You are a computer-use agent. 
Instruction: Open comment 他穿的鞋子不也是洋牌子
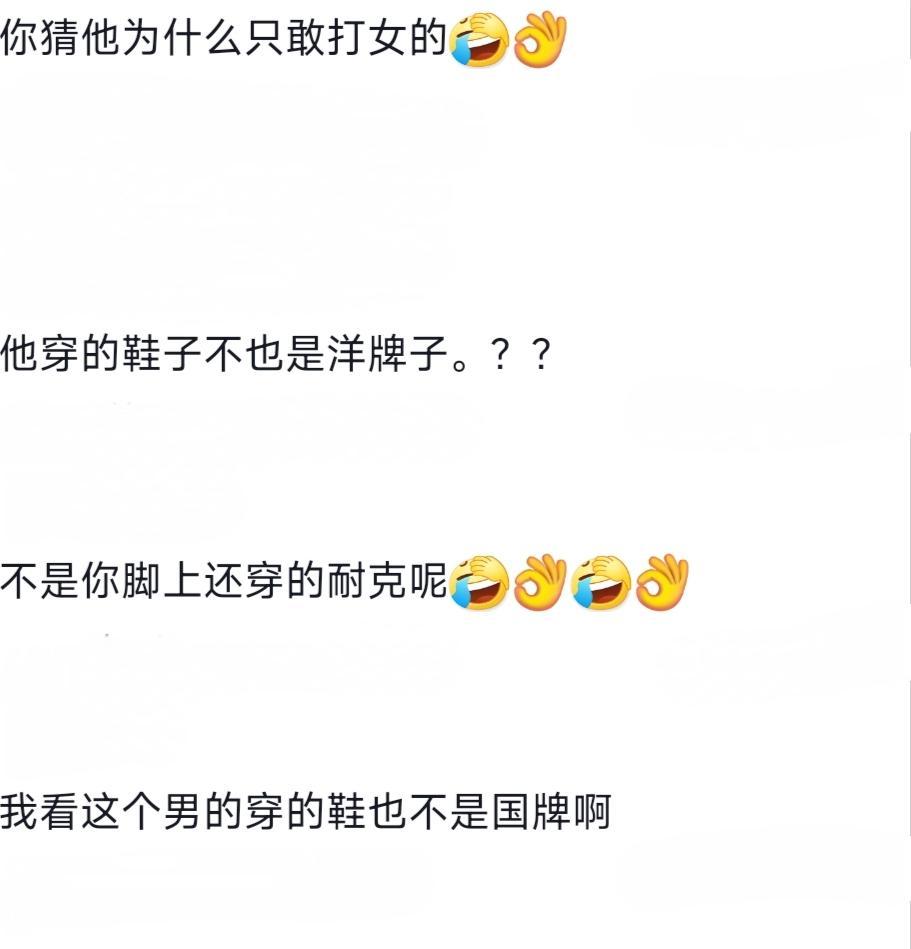point(275,354)
